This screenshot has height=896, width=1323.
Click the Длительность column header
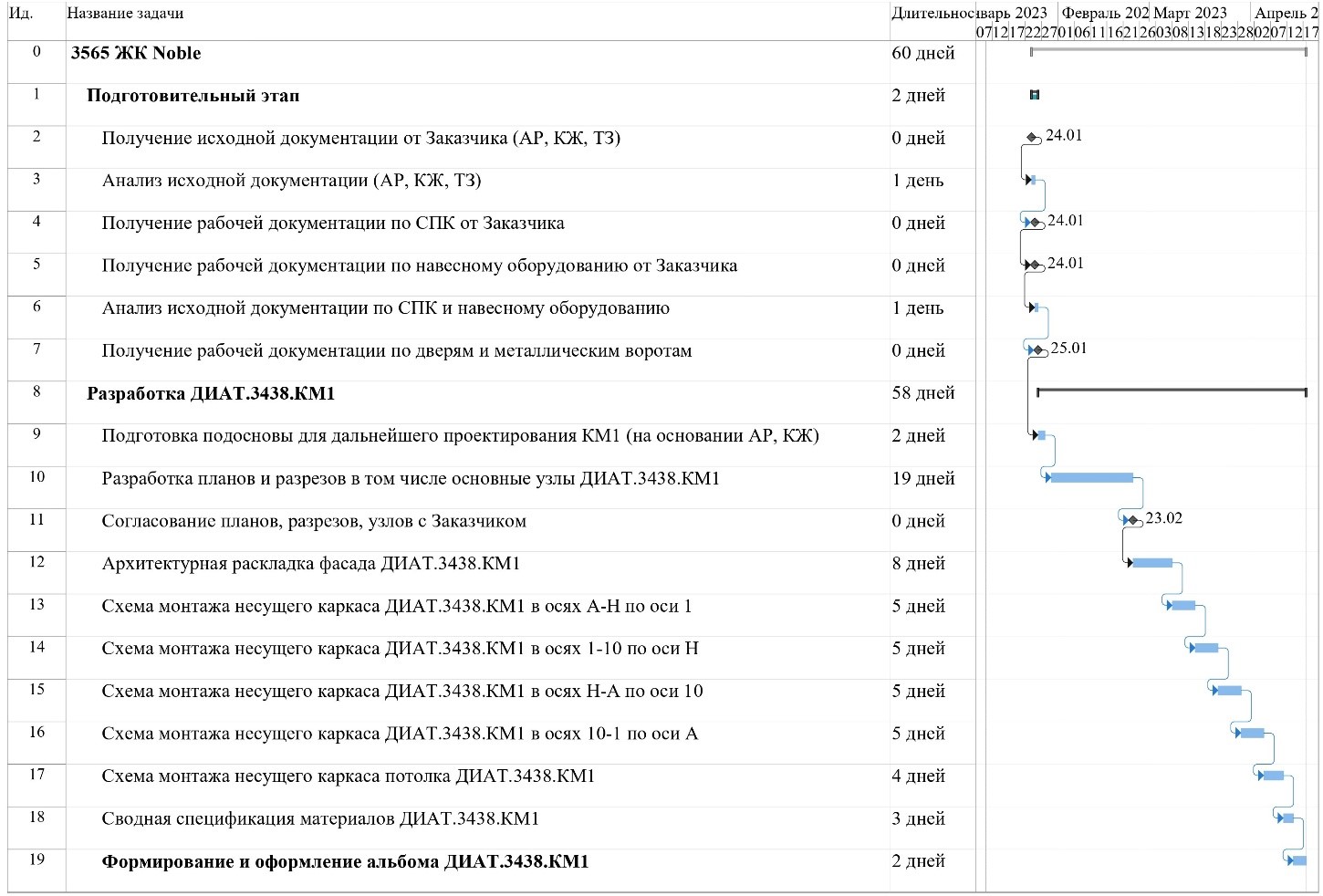coord(932,14)
